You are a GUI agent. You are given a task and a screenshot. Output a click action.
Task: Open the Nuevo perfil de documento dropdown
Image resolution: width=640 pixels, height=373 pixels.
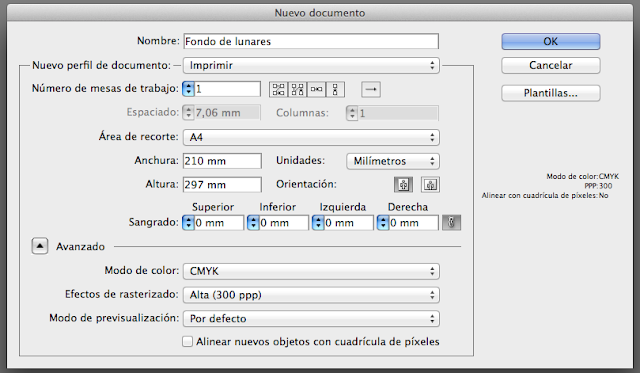click(x=311, y=65)
